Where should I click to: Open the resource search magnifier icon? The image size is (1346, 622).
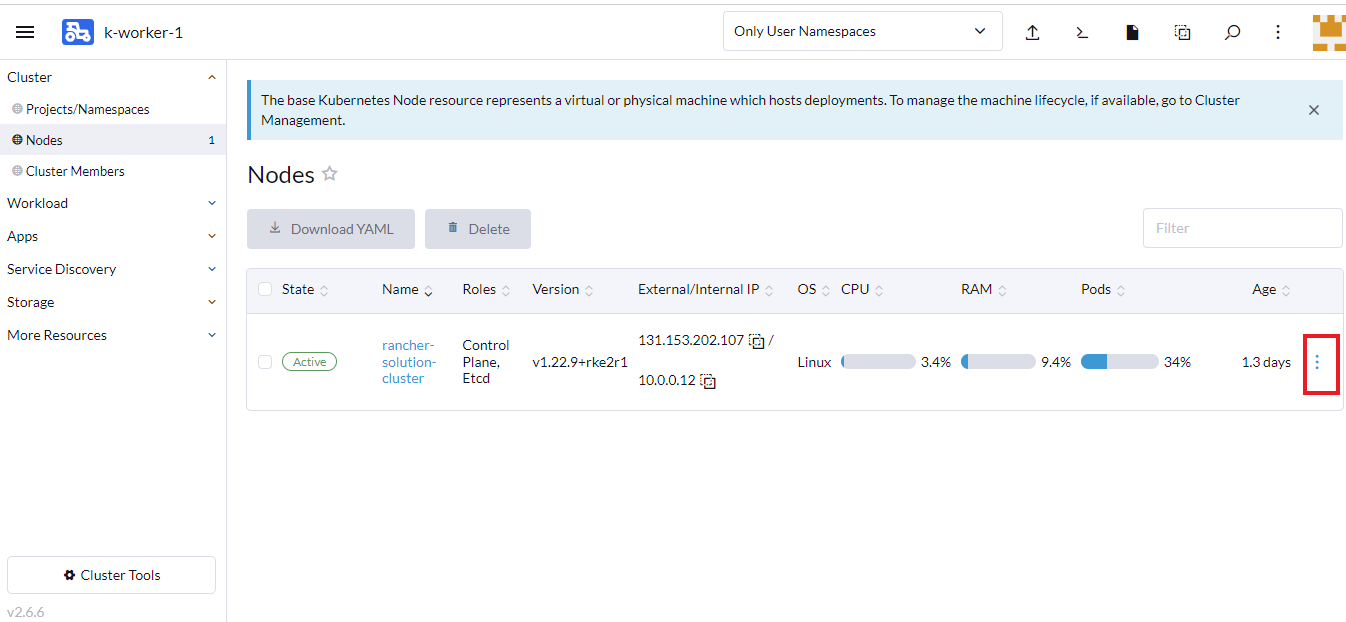point(1232,32)
